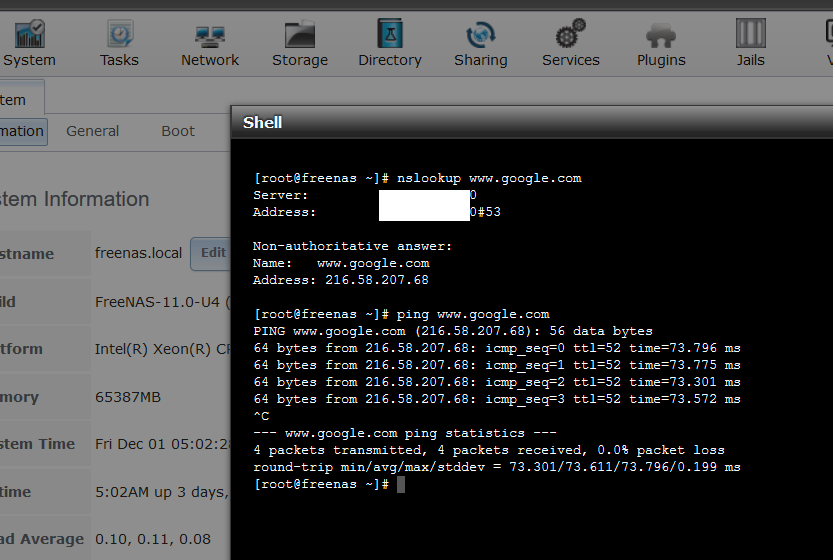Click the Non-authoritative answer line

(x=352, y=246)
